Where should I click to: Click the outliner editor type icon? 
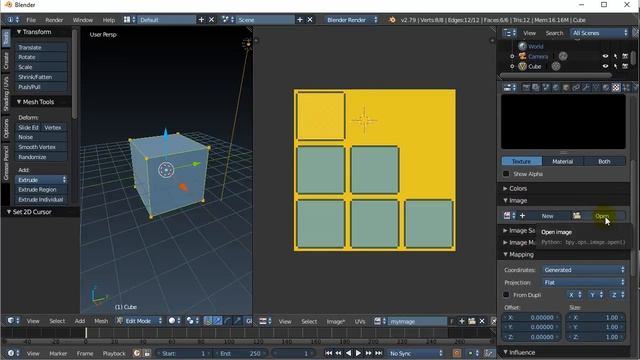click(509, 33)
